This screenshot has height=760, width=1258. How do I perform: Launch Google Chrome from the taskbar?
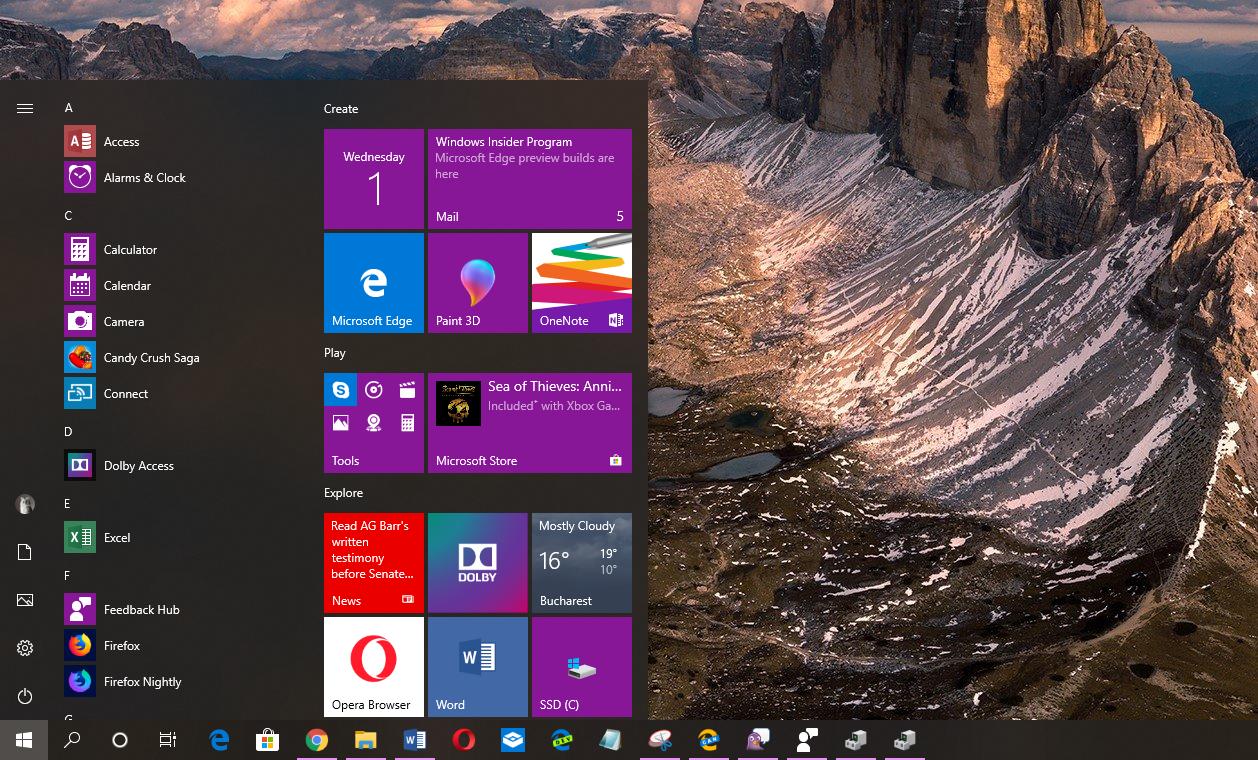(x=317, y=740)
